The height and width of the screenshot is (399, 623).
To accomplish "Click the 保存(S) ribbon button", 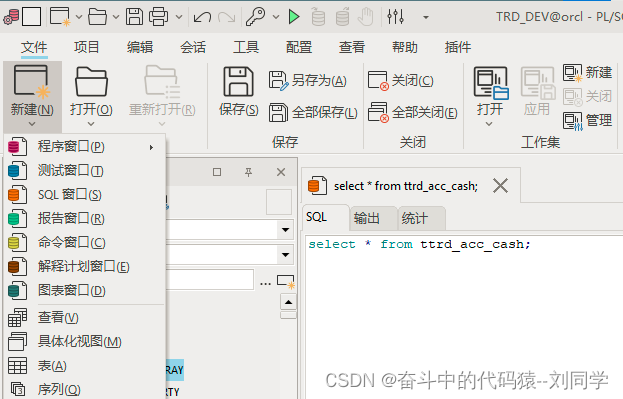I will coord(238,91).
